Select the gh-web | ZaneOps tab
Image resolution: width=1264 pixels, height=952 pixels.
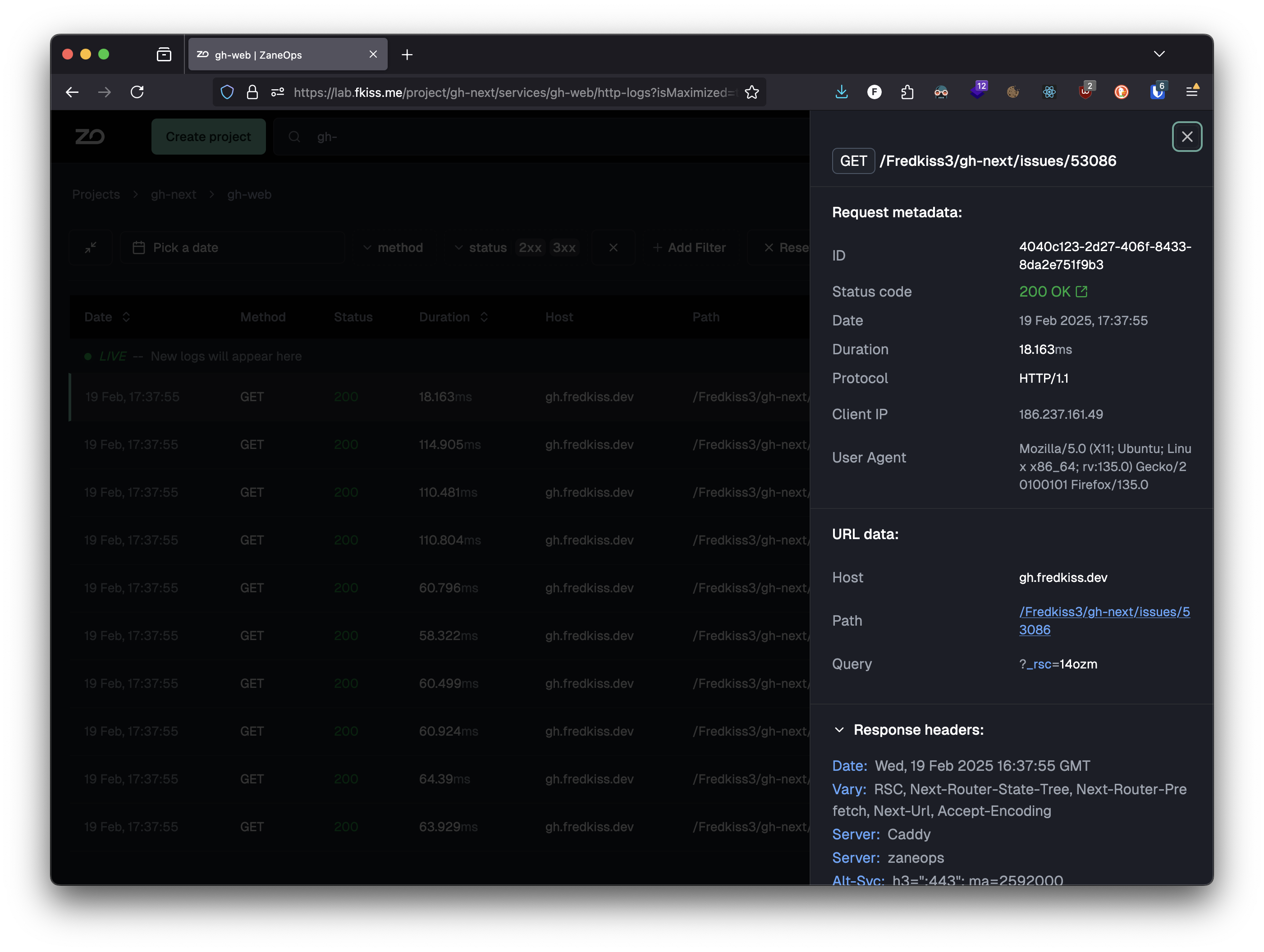(288, 54)
